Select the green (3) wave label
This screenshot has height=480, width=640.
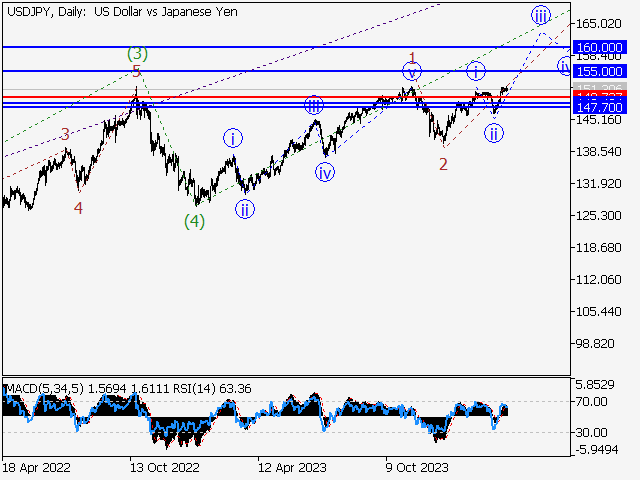click(x=137, y=52)
